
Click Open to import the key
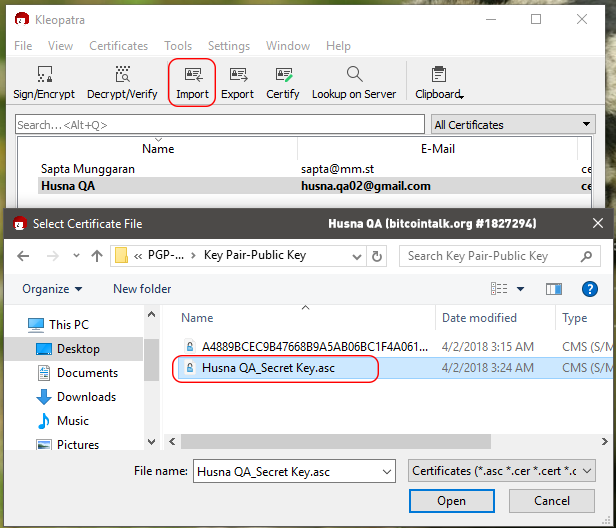tap(452, 501)
